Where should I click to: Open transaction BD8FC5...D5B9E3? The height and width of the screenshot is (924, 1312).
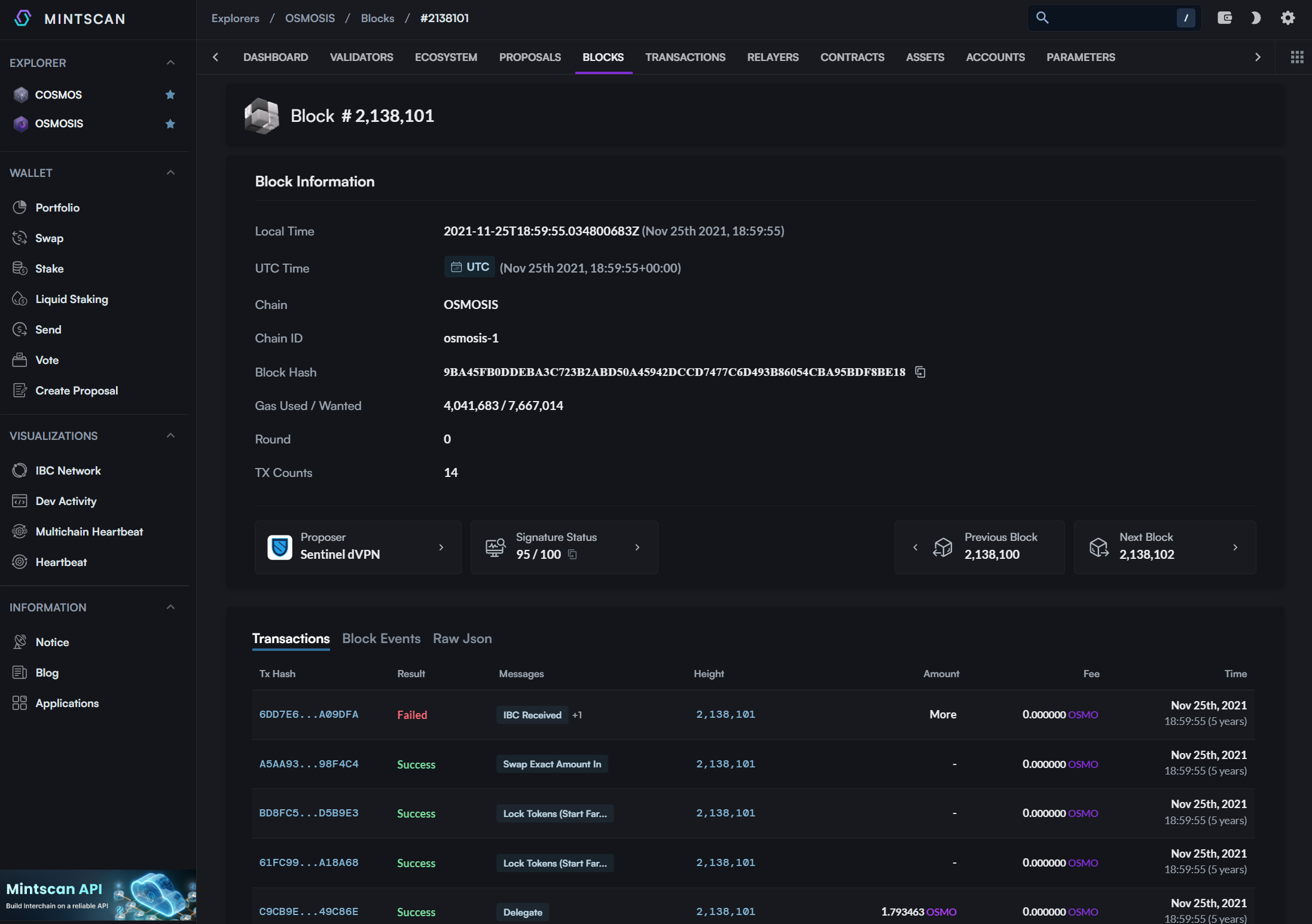tap(309, 813)
